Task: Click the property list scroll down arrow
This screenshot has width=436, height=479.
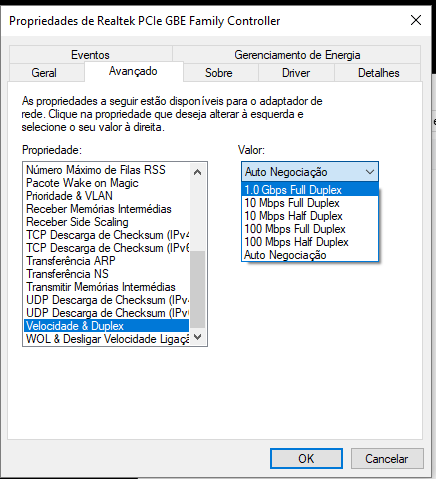Action: 197,337
